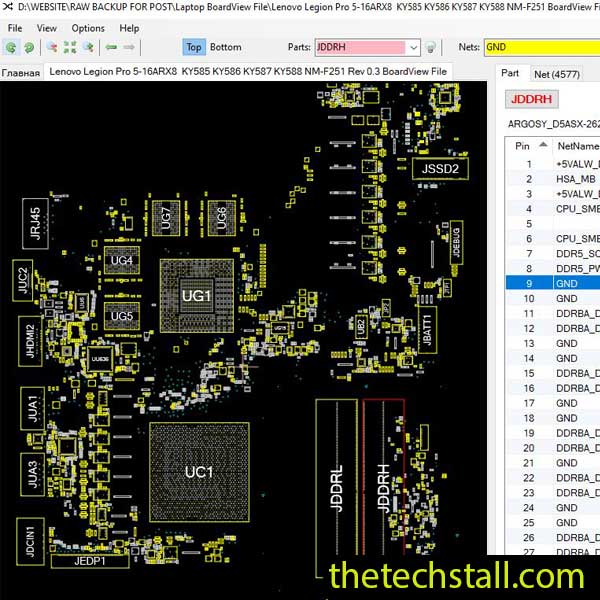Select the UG5 memory chip on board
This screenshot has height=600, width=600.
click(x=122, y=316)
